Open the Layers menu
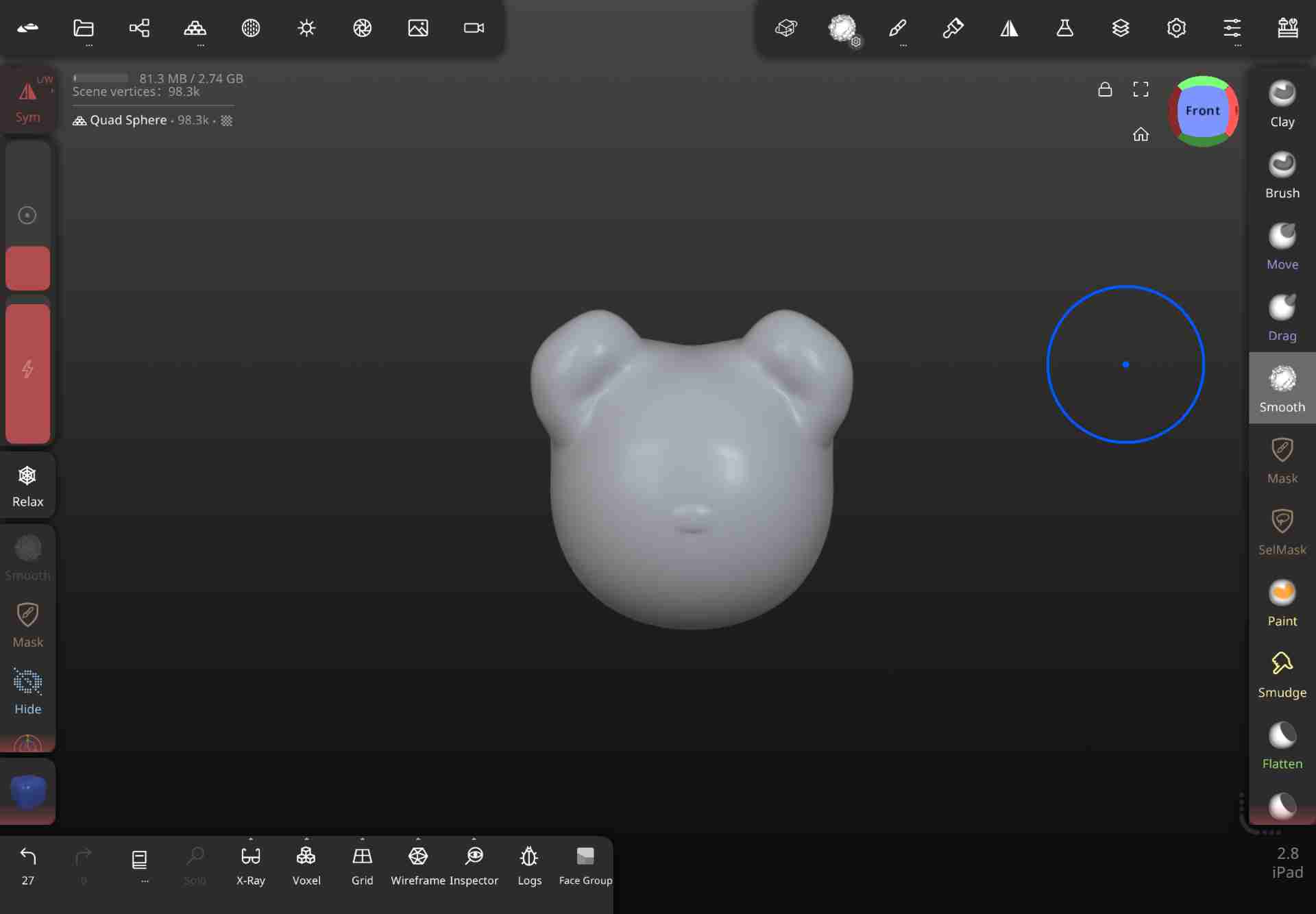 1121,28
